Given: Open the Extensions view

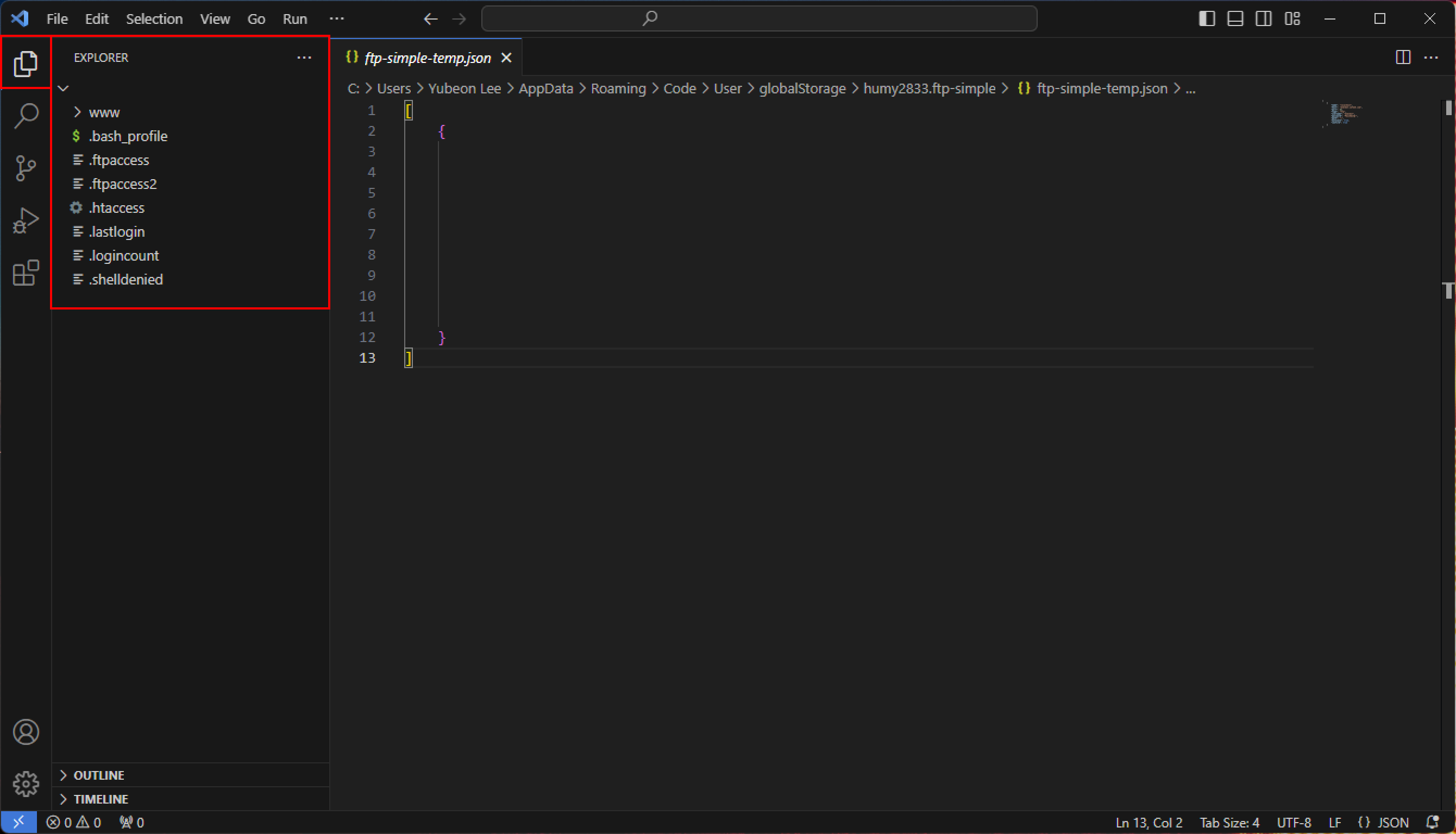Looking at the screenshot, I should [26, 273].
